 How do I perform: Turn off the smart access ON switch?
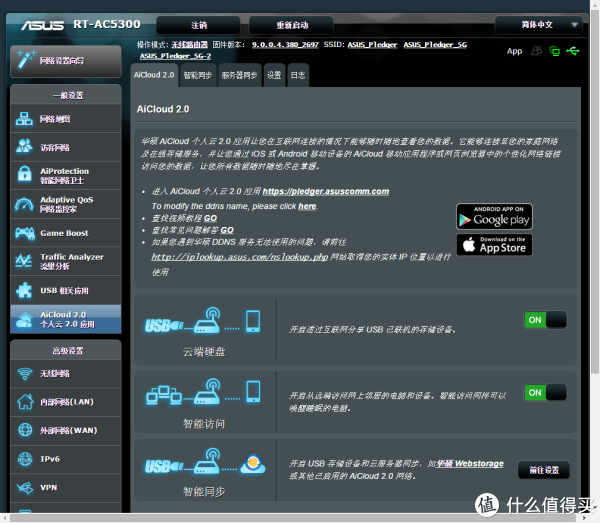545,393
